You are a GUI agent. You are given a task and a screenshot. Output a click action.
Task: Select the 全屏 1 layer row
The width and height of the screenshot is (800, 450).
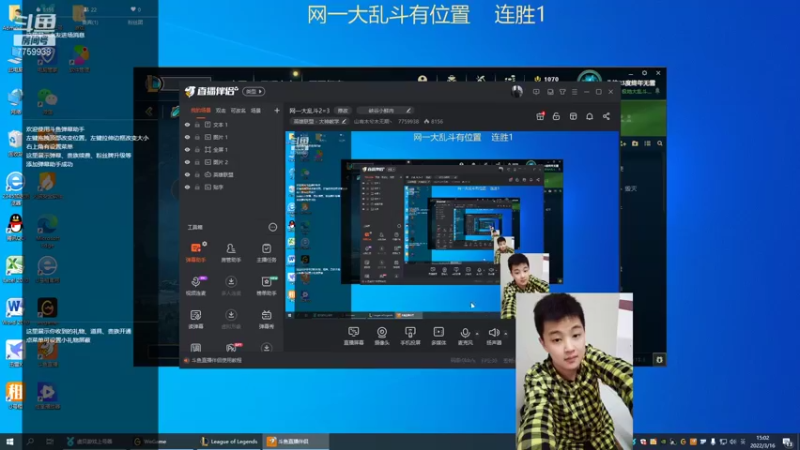pyautogui.click(x=232, y=149)
